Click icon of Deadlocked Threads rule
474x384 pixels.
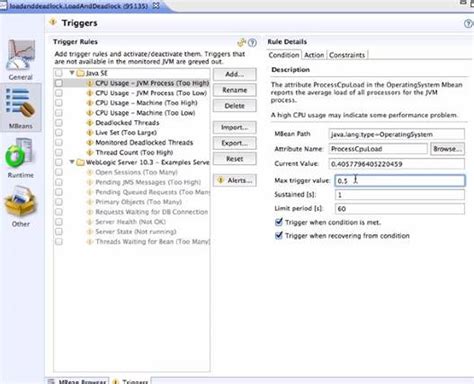coord(89,123)
